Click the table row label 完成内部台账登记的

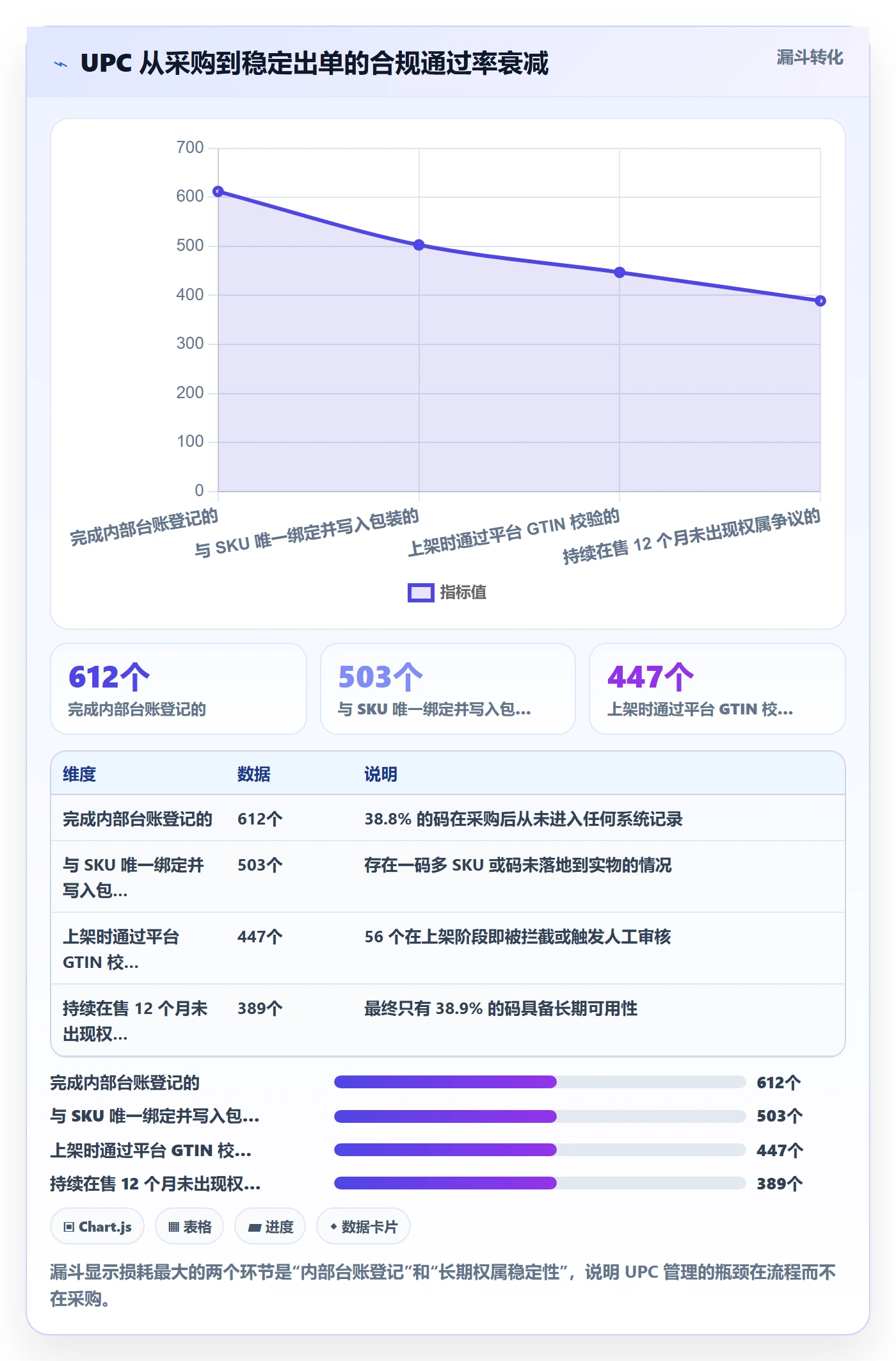pyautogui.click(x=138, y=819)
